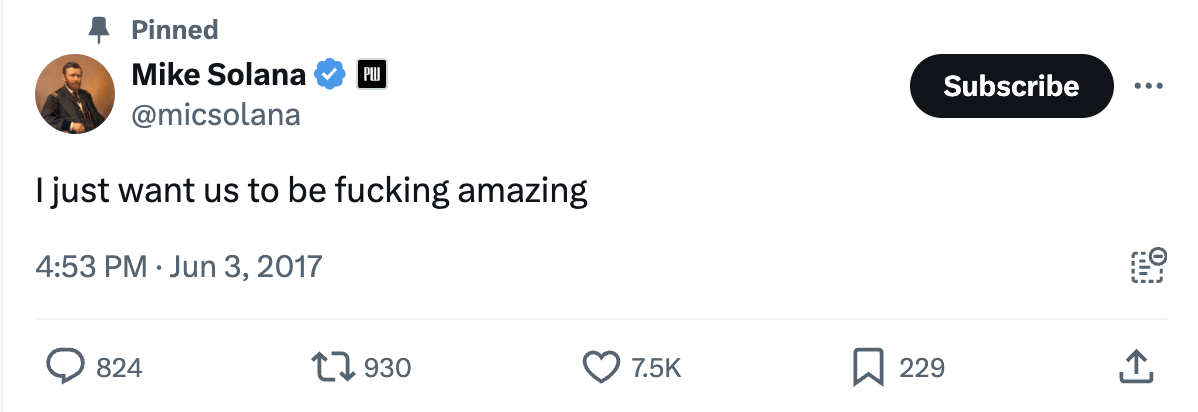The width and height of the screenshot is (1198, 412).
Task: Click the blue verified checkmark badge
Action: click(x=331, y=74)
